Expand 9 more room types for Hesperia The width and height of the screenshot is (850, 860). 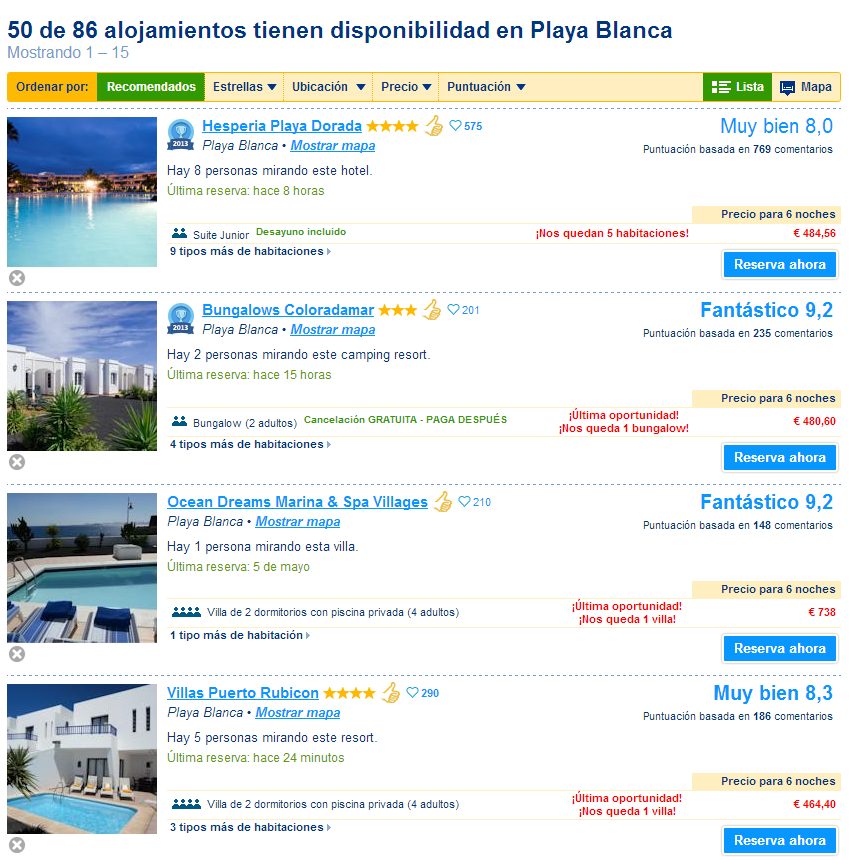point(249,252)
